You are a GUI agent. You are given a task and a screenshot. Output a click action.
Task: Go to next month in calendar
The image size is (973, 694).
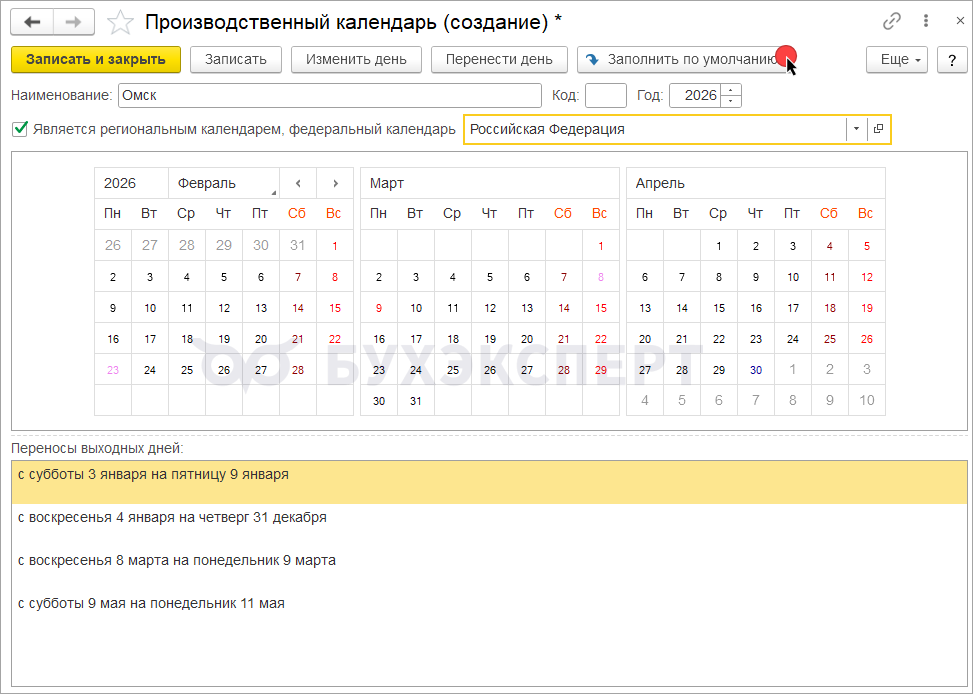335,183
